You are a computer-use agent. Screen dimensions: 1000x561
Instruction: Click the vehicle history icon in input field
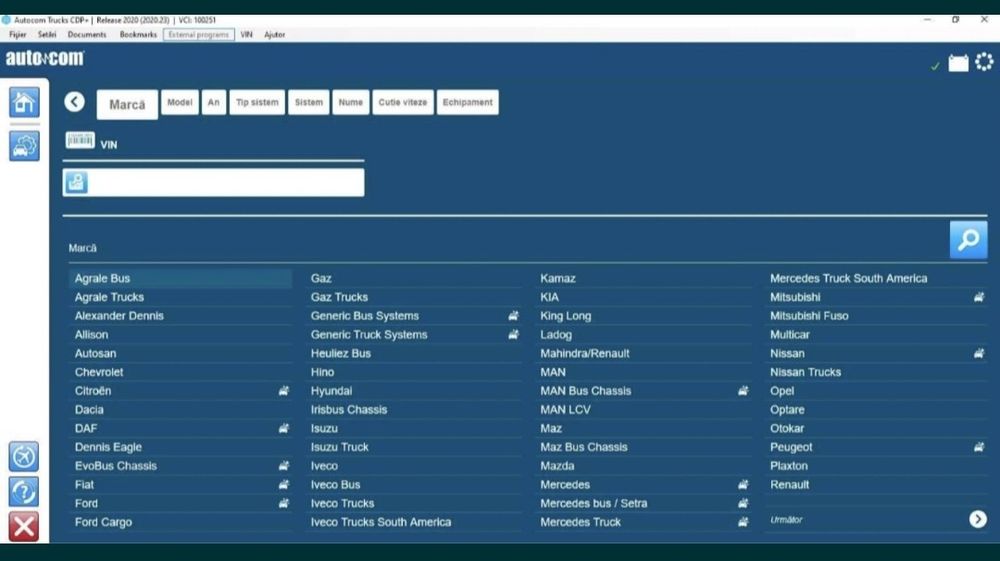coord(76,182)
